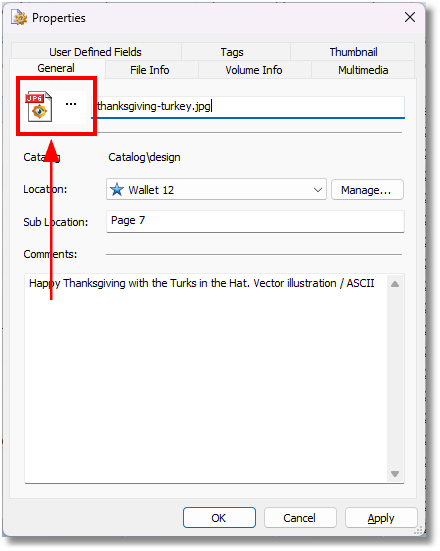This screenshot has width=440, height=551.
Task: Click the Apply button
Action: tap(381, 518)
